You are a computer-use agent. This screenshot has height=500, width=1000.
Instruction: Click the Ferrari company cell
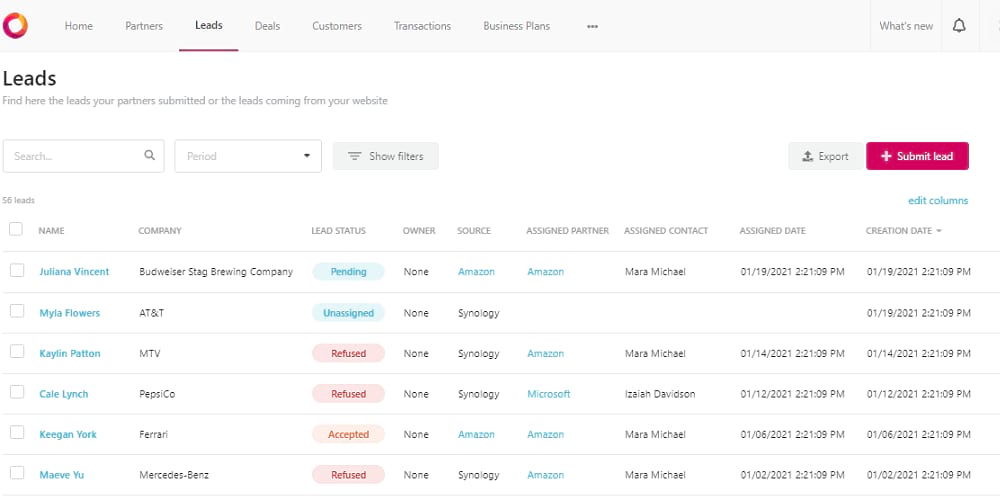point(154,434)
